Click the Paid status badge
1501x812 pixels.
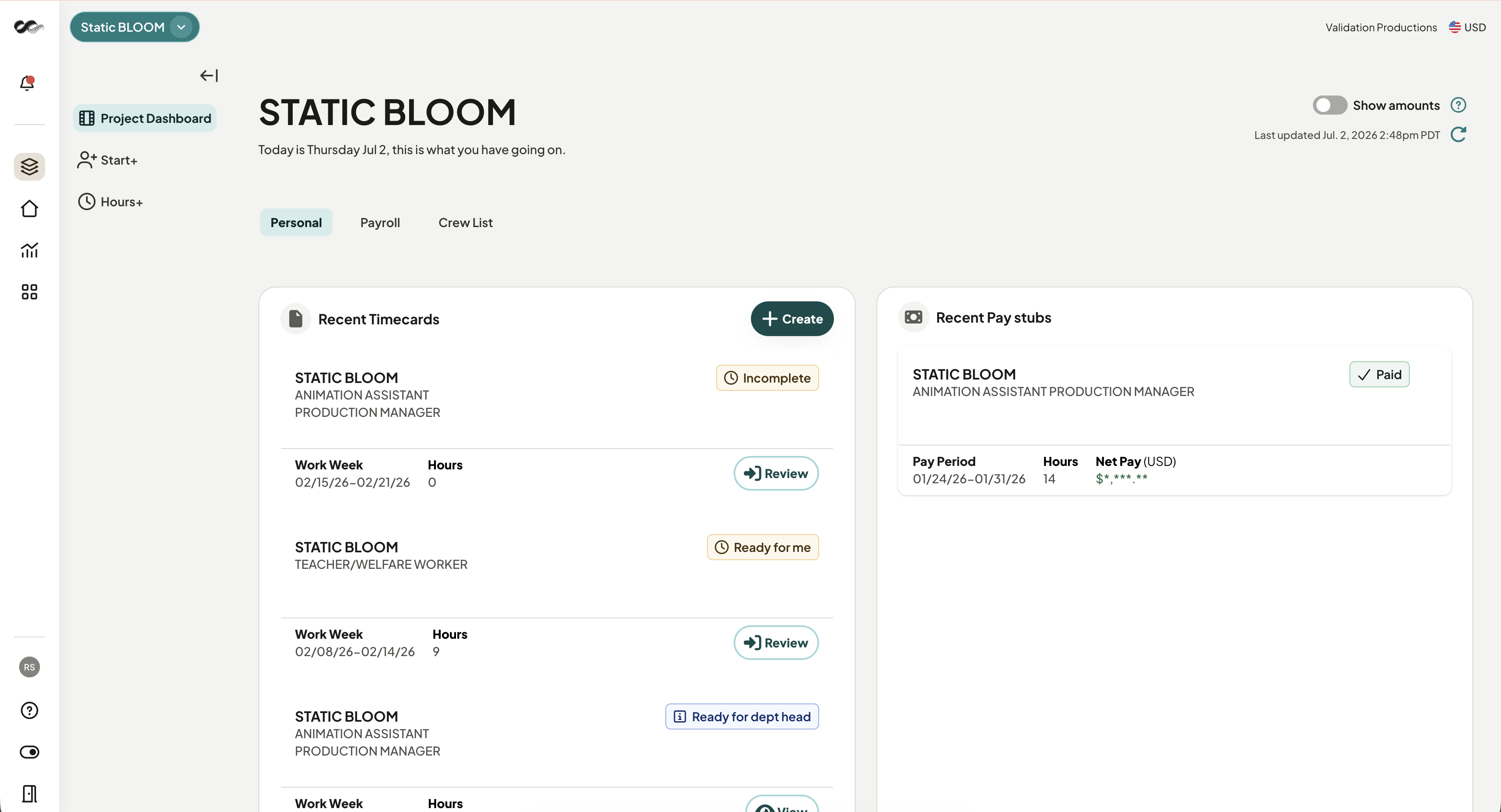click(x=1379, y=375)
